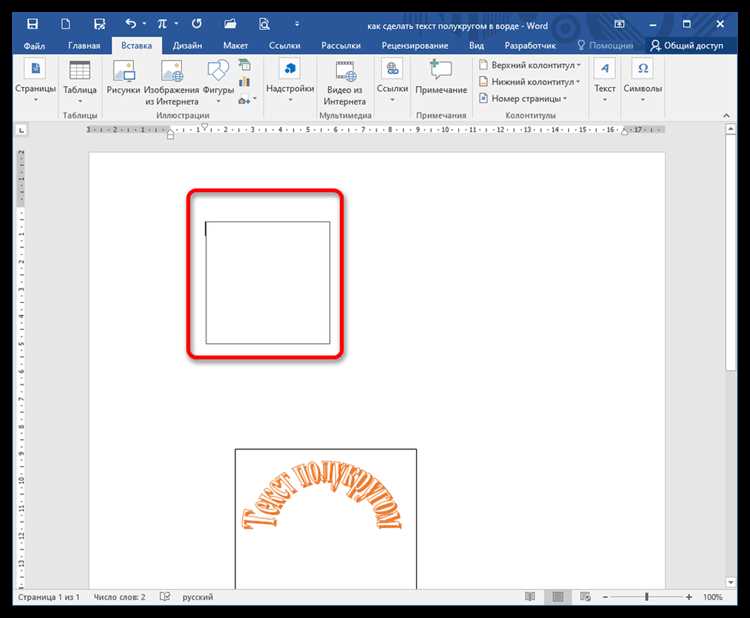This screenshot has height=618, width=750.
Task: Create a new blank document via toolbar icon
Action: pos(66,24)
